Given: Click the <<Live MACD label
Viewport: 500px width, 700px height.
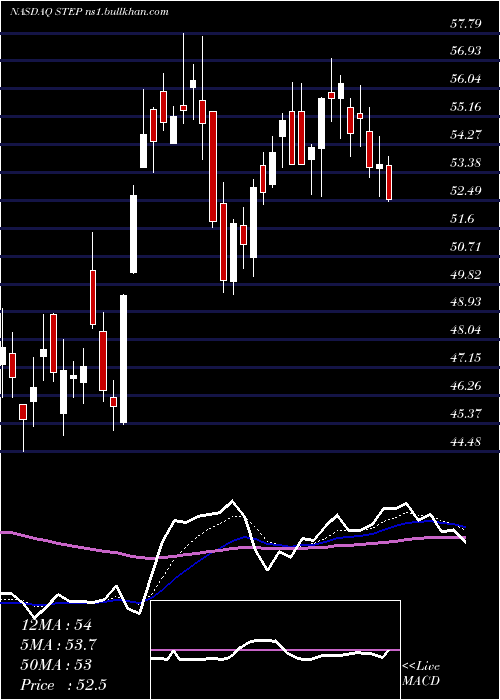Looking at the screenshot, I should point(421,674).
